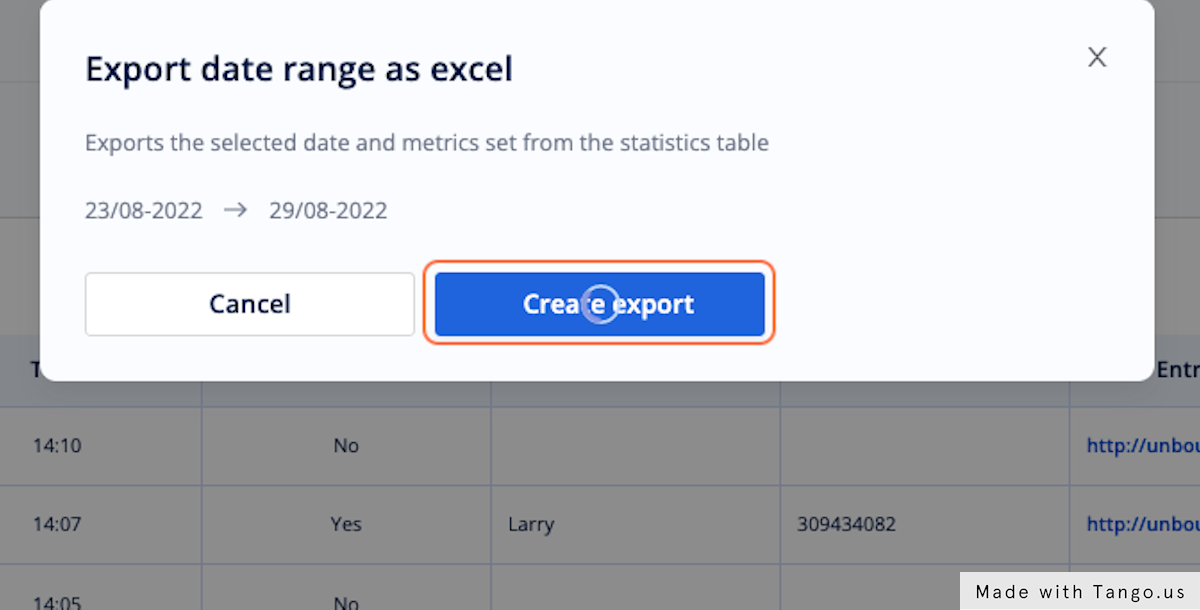The image size is (1200, 610).
Task: Click the Create export button
Action: pyautogui.click(x=600, y=304)
